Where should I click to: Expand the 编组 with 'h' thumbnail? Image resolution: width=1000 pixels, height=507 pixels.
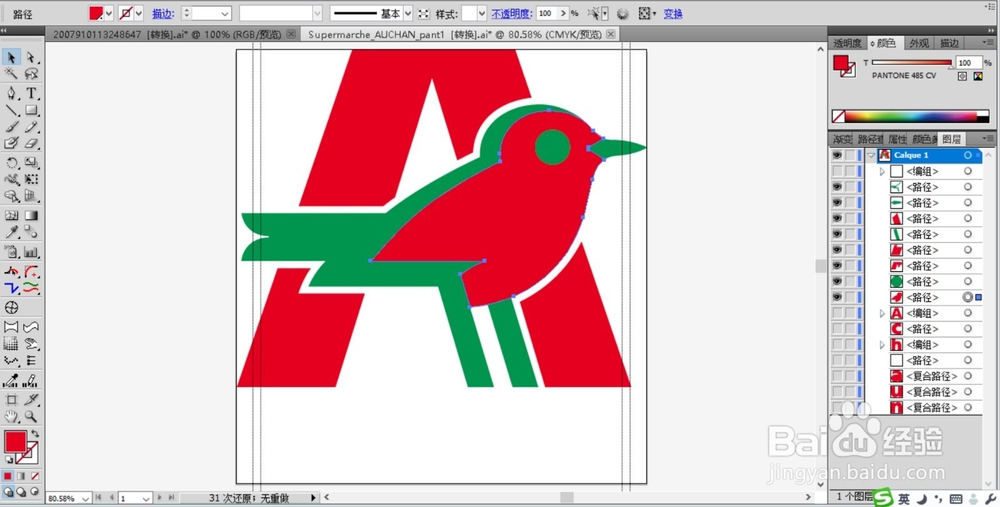[x=883, y=344]
